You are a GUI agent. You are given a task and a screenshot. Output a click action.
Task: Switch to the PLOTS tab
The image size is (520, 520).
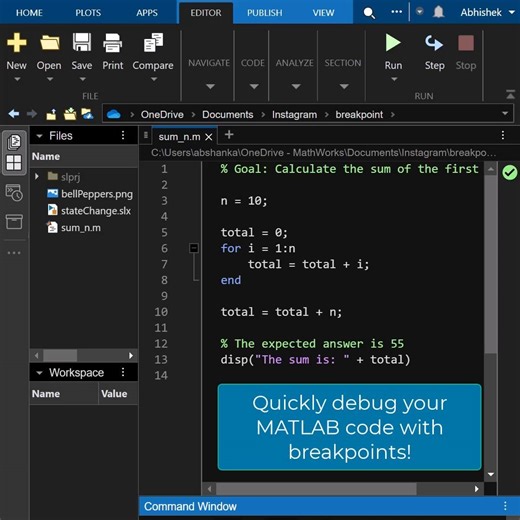pos(88,13)
